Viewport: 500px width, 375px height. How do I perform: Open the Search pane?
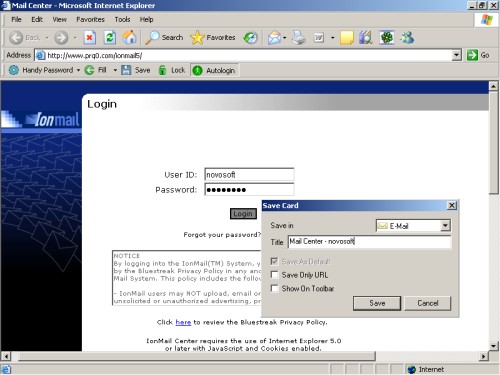[164, 38]
